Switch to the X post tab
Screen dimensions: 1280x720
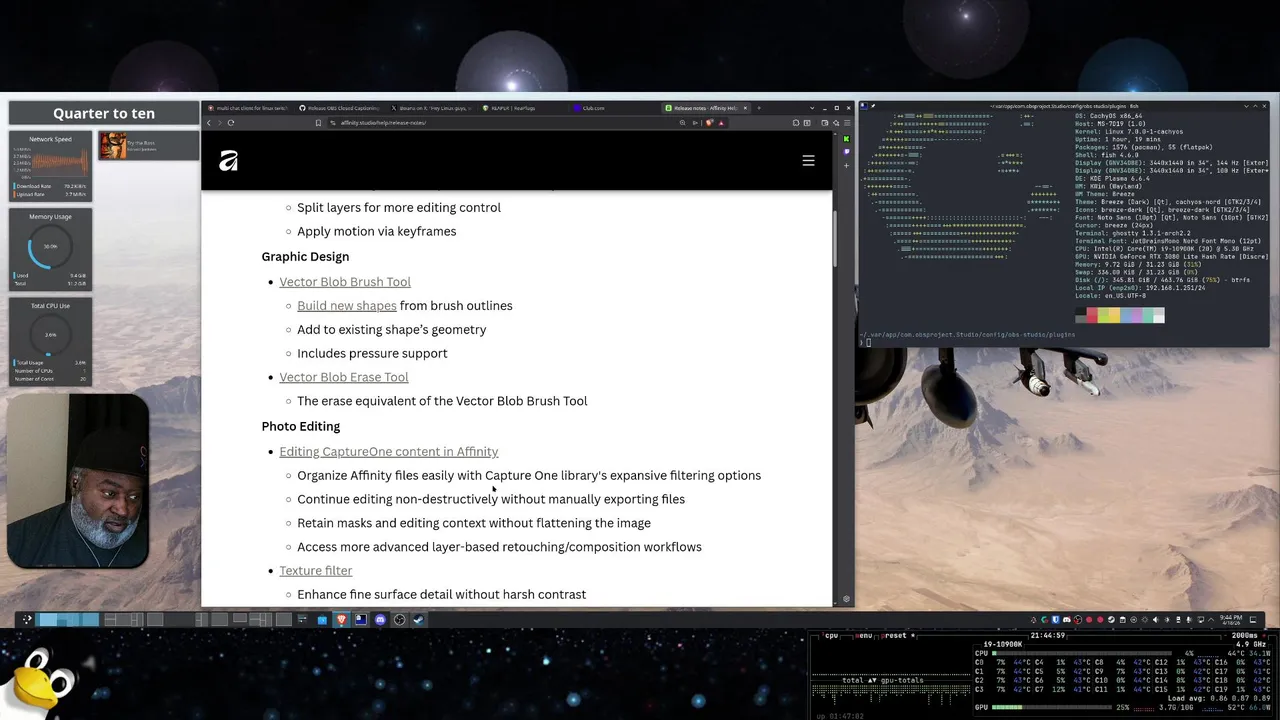point(430,108)
